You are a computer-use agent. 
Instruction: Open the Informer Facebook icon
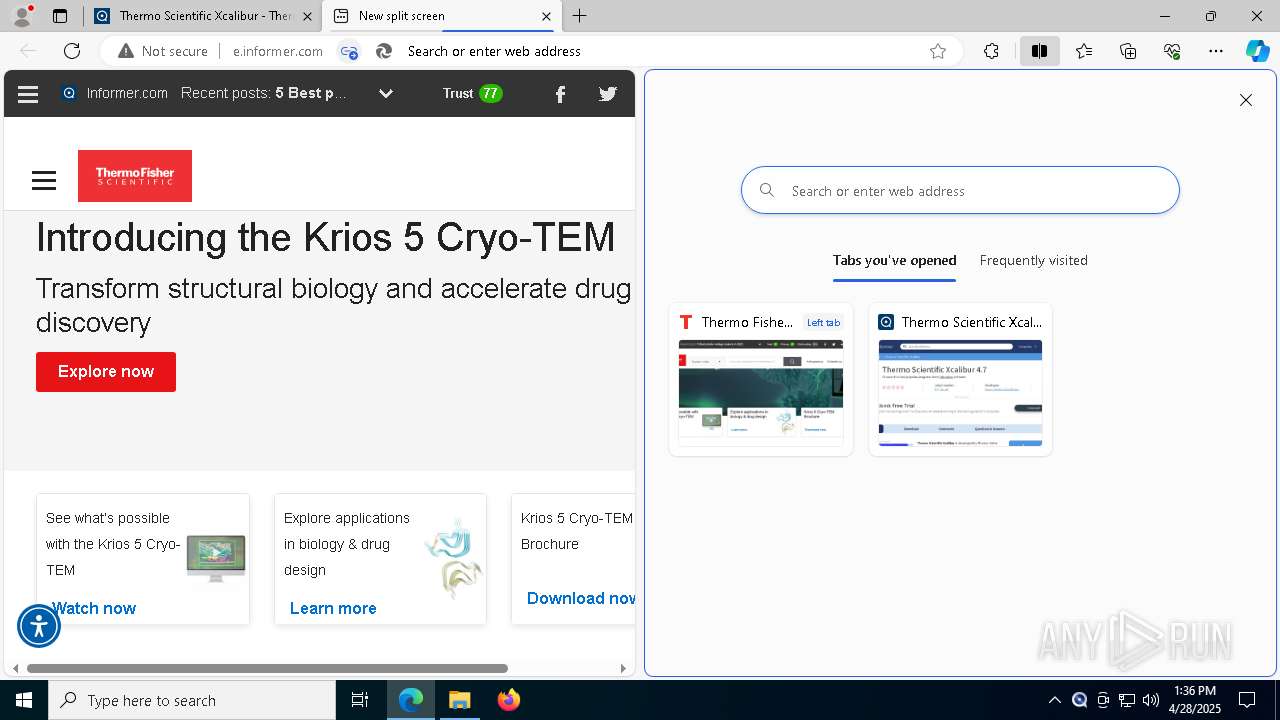click(560, 94)
